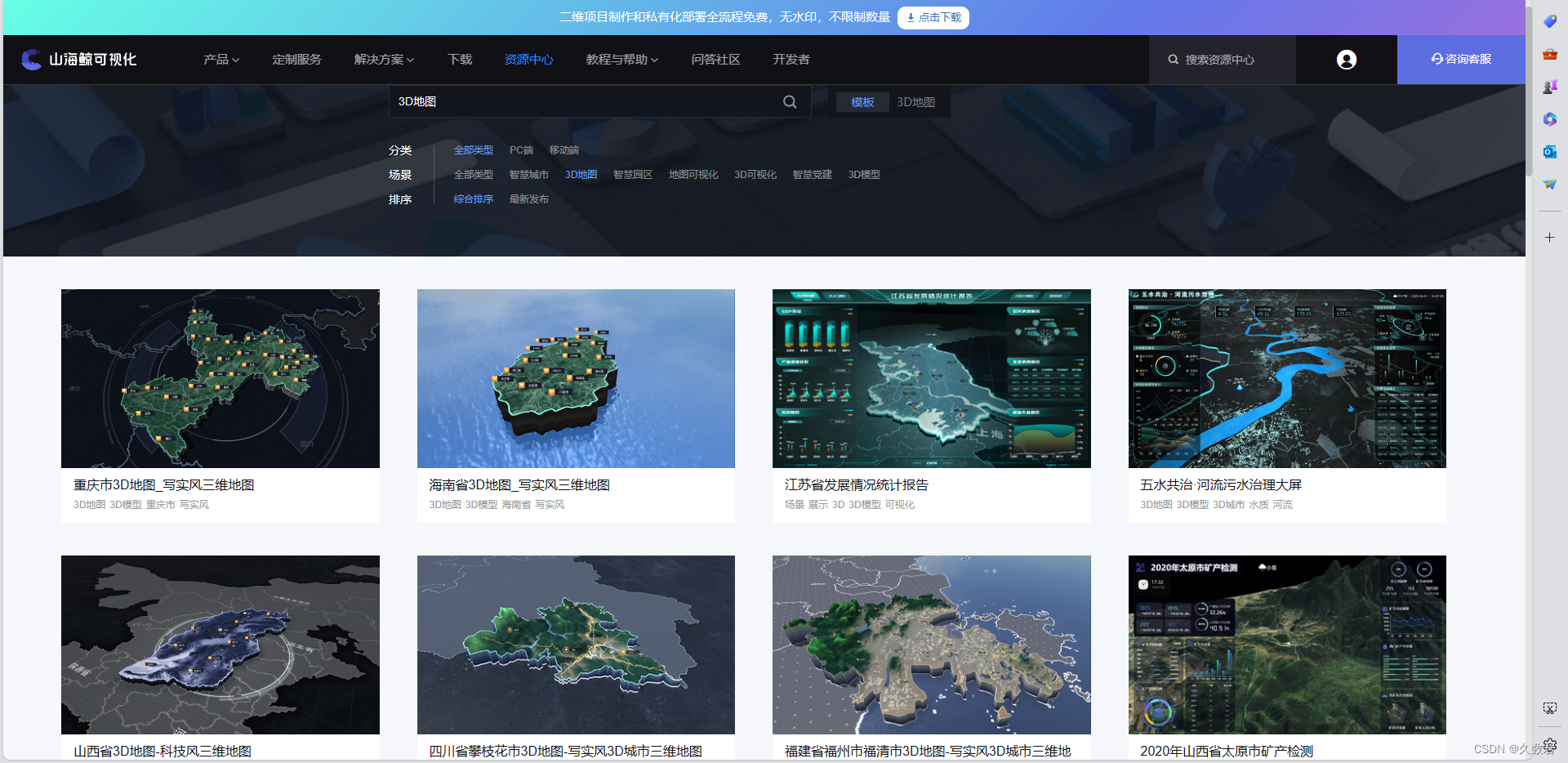Click title 海南省3D地图_写实风三维地图
The image size is (1568, 763).
(x=519, y=485)
